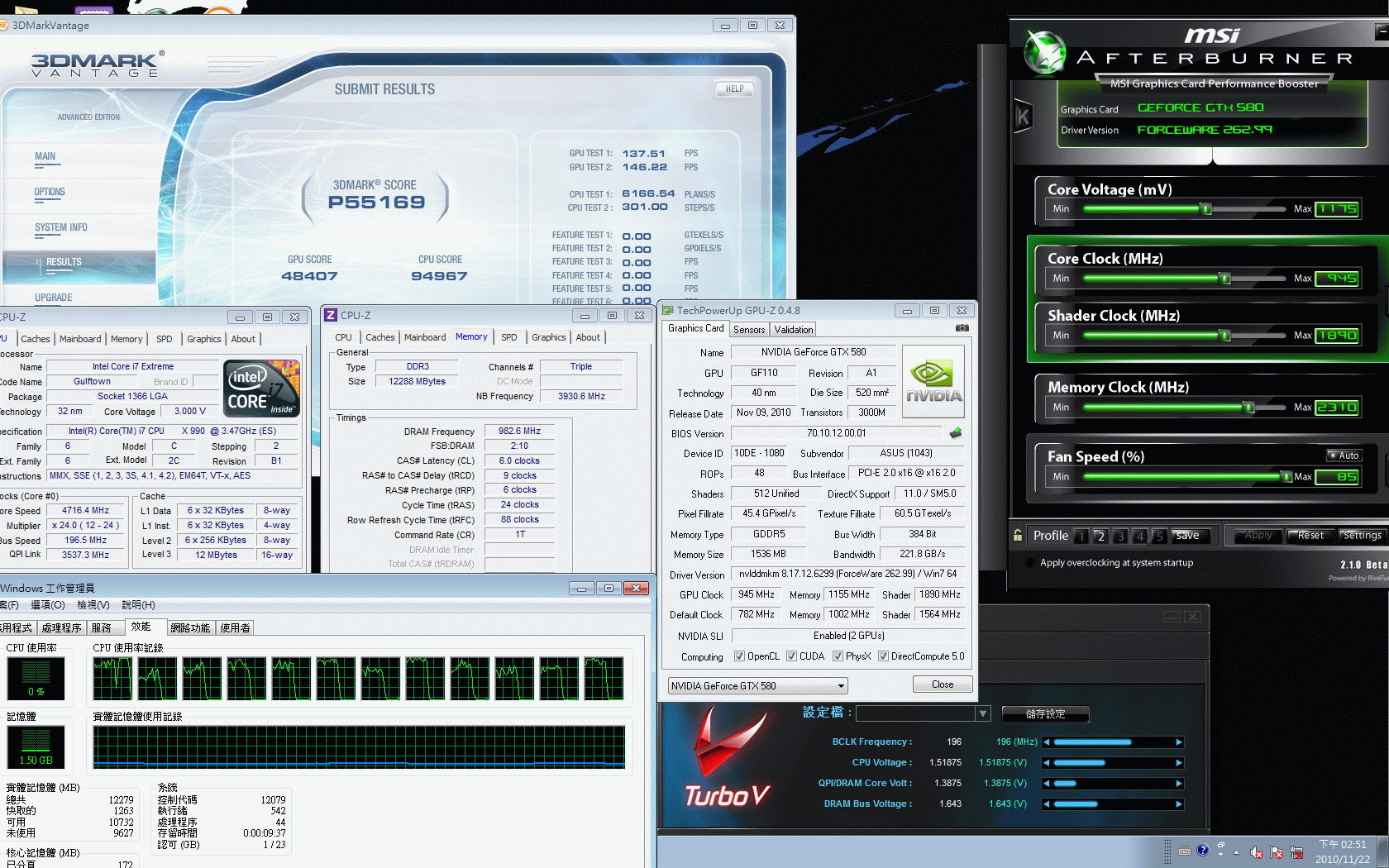The height and width of the screenshot is (868, 1389).
Task: Click the 3DMark Vantage HELP button
Action: click(735, 88)
